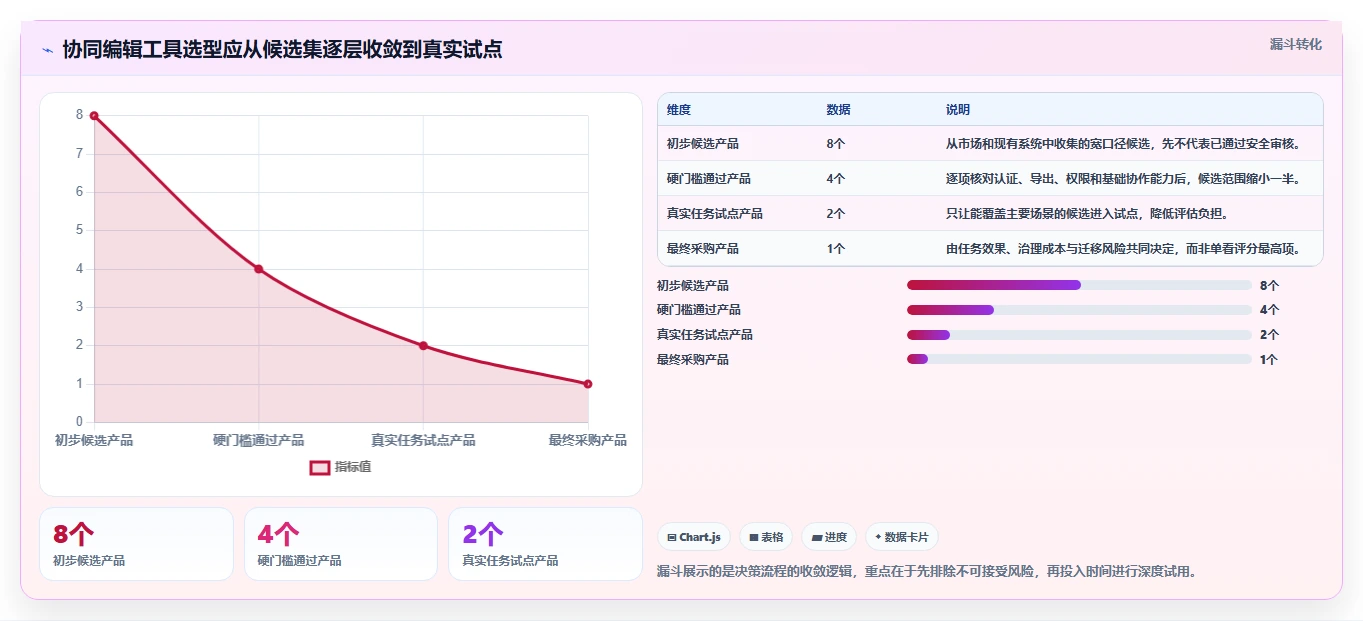The height and width of the screenshot is (621, 1363).
Task: Open the 4个 硬门槛通过产品 stat card
Action: 341,544
